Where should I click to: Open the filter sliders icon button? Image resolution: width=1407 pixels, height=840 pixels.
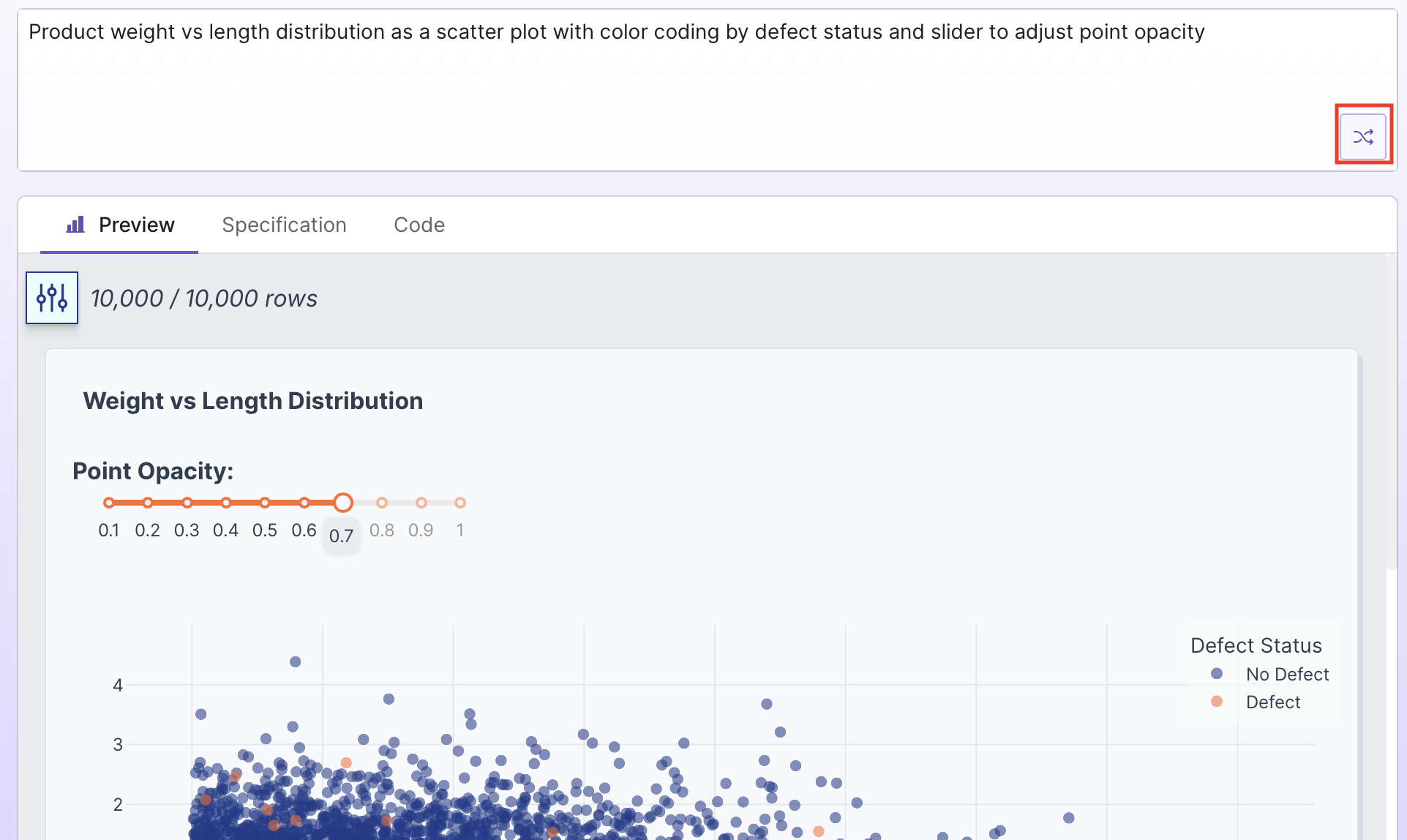point(52,298)
